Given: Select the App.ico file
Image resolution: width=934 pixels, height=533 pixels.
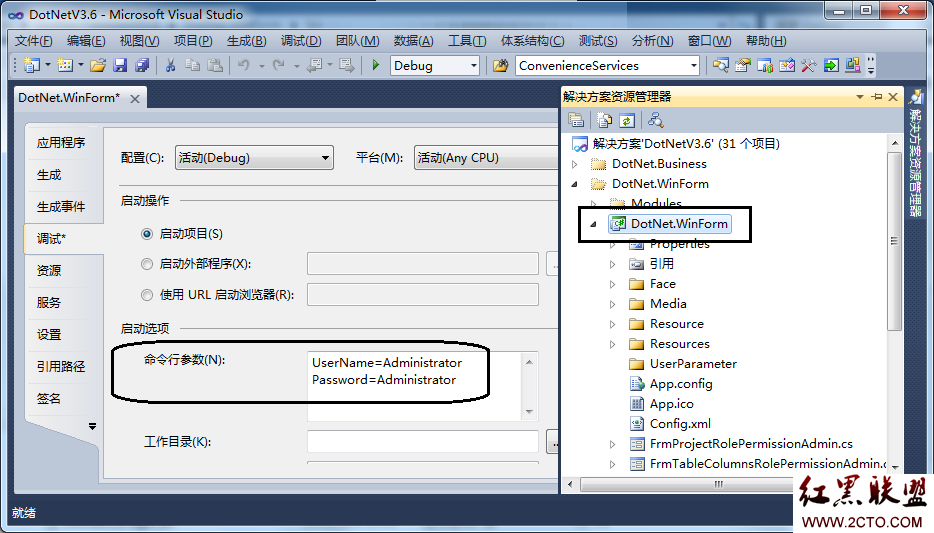Looking at the screenshot, I should click(x=671, y=404).
